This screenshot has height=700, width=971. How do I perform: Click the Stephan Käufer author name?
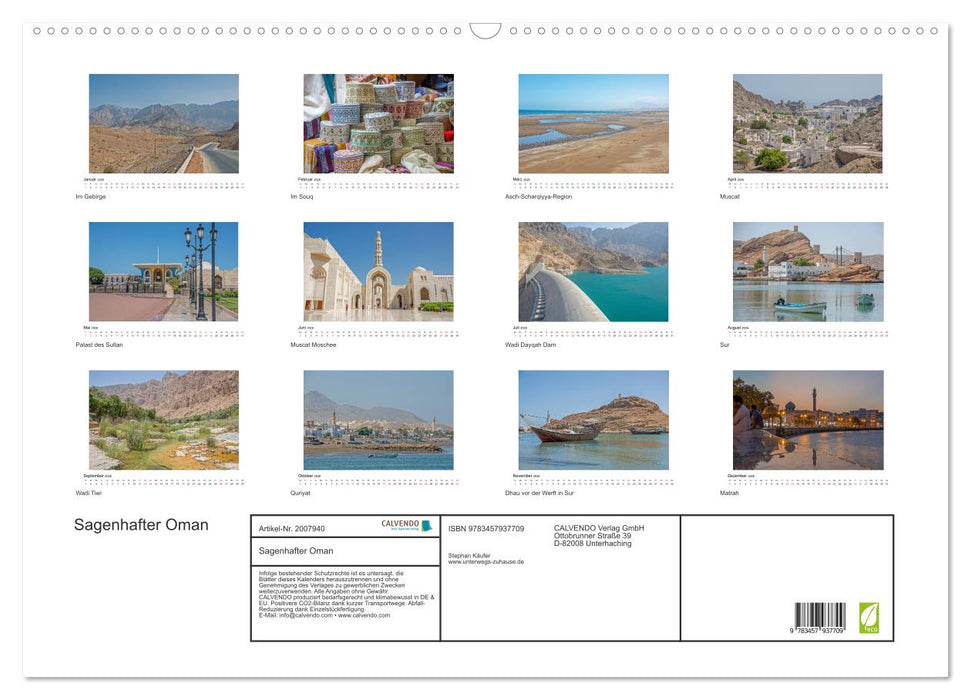[x=468, y=556]
